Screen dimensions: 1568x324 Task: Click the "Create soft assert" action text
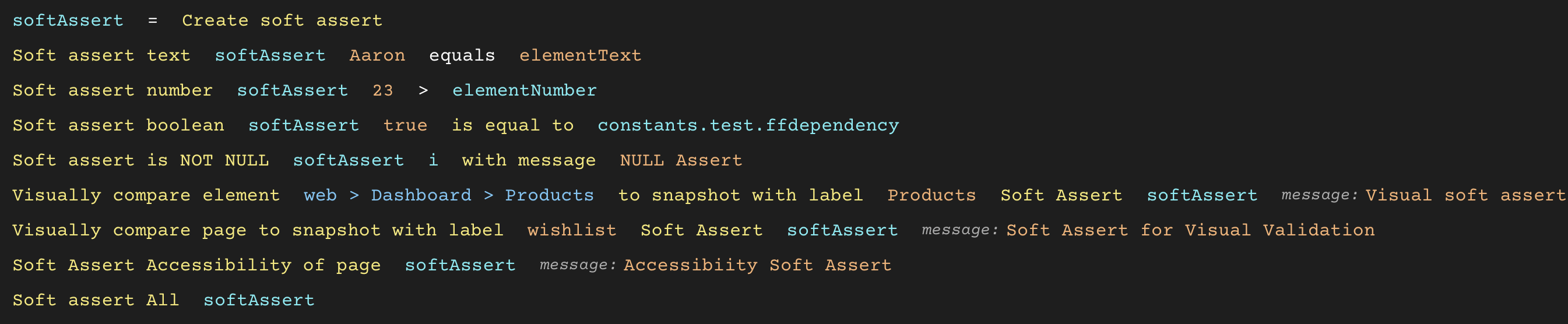pos(282,21)
